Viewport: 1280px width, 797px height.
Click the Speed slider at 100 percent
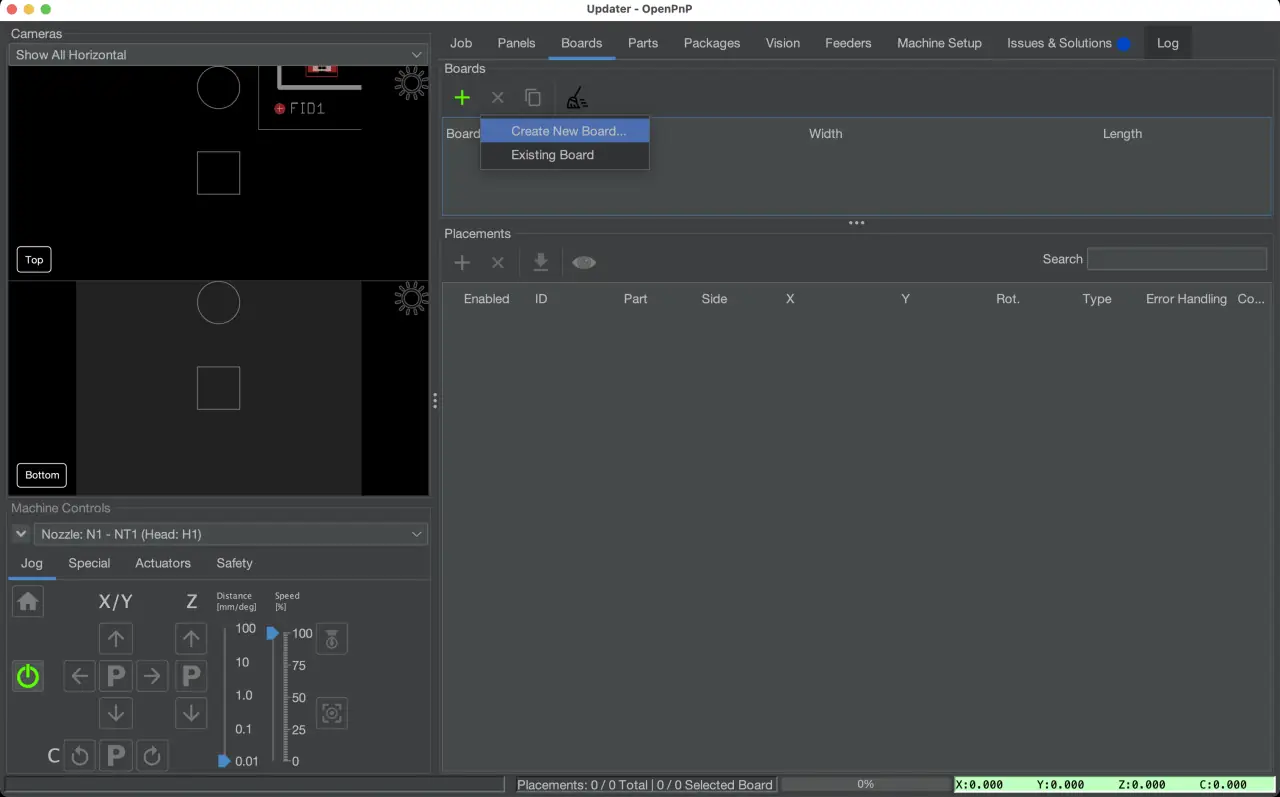tap(272, 633)
